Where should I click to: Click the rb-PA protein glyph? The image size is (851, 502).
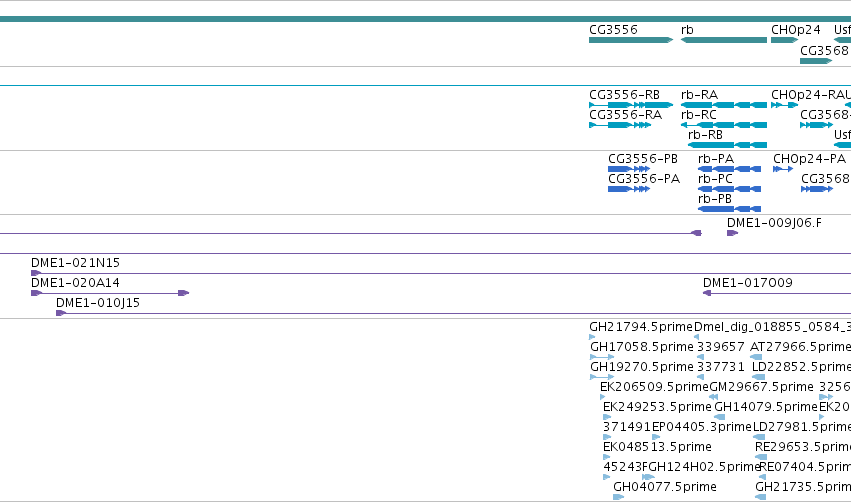click(x=729, y=169)
